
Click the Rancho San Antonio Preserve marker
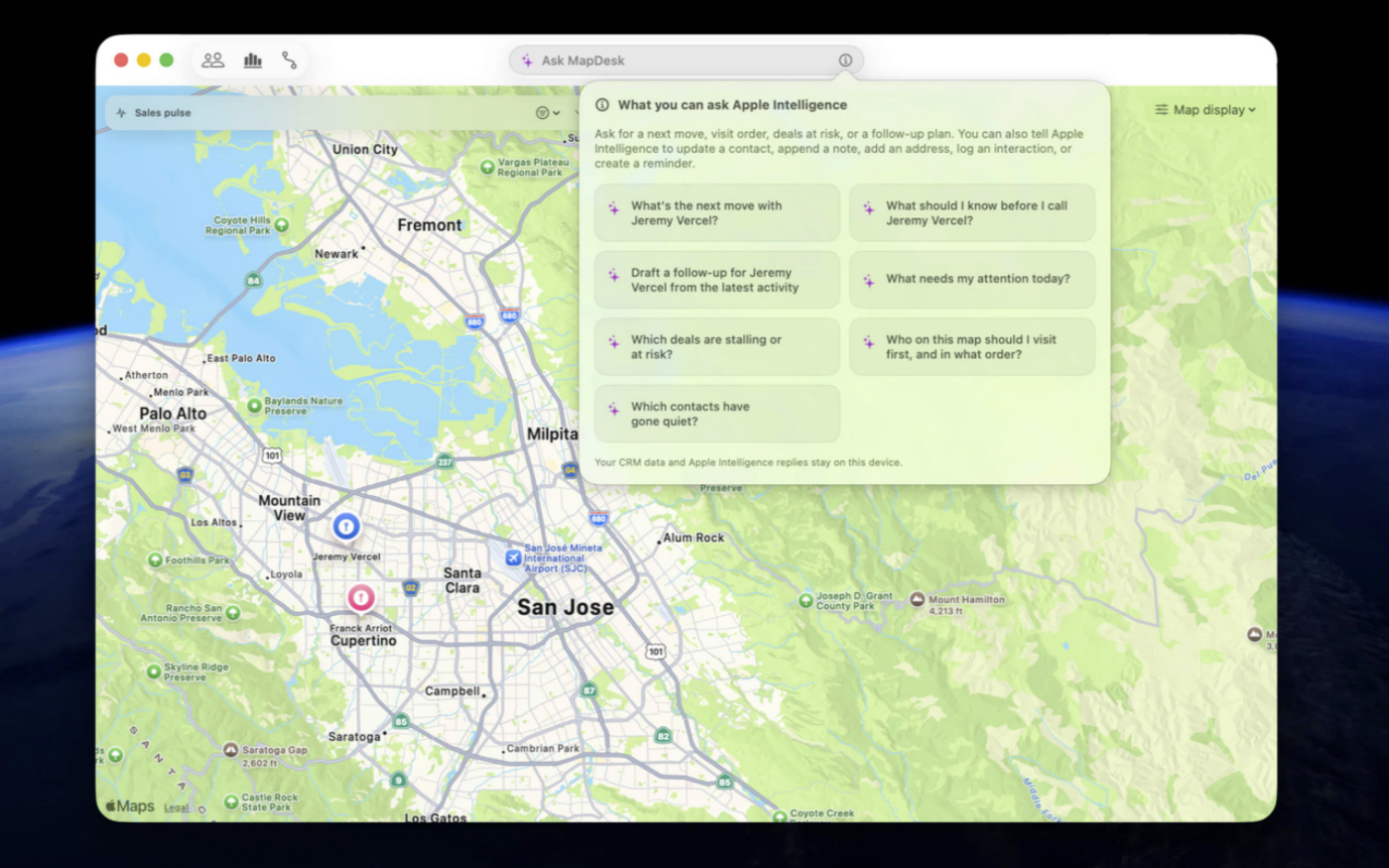(x=233, y=613)
